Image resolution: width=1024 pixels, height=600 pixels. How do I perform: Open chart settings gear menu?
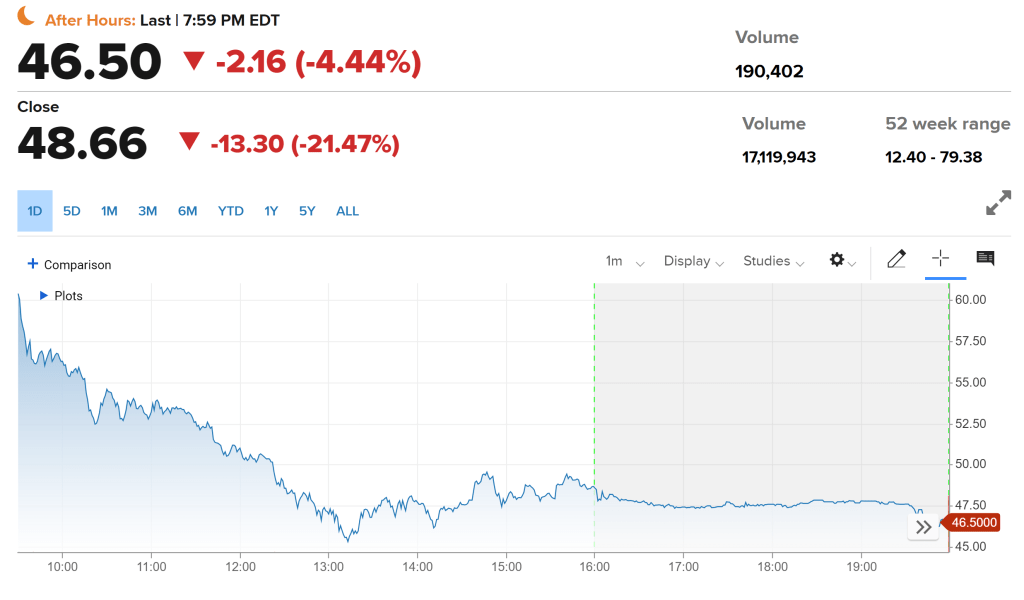(842, 261)
